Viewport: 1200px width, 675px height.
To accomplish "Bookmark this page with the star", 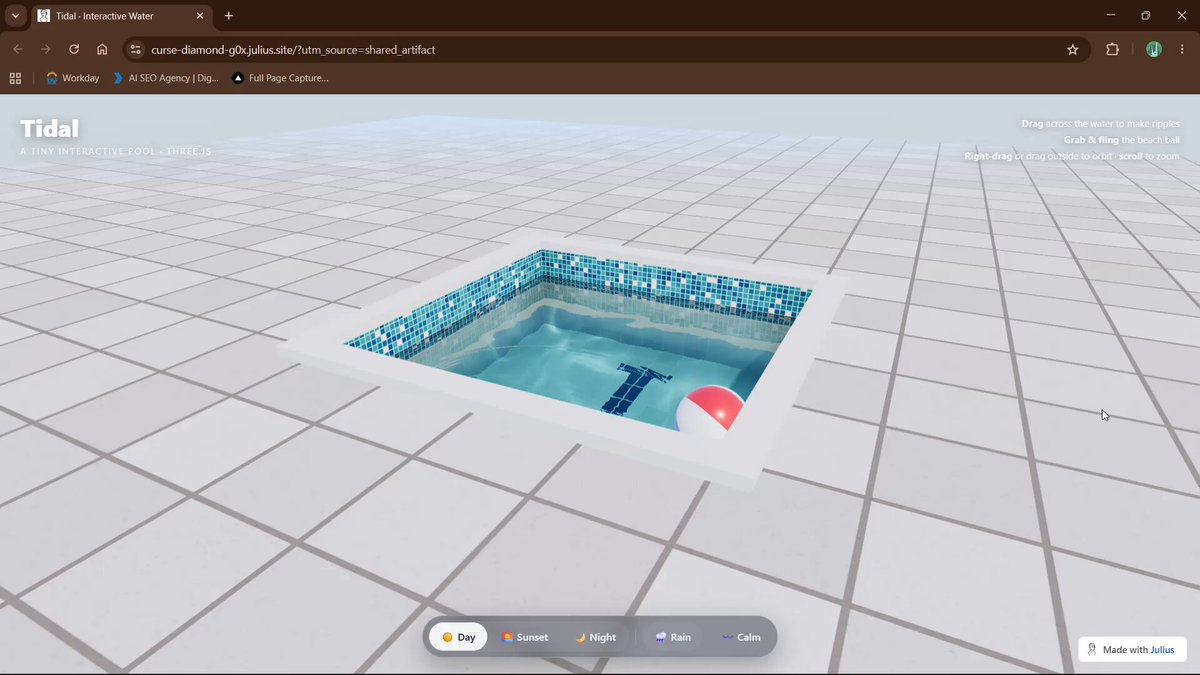I will [x=1073, y=49].
